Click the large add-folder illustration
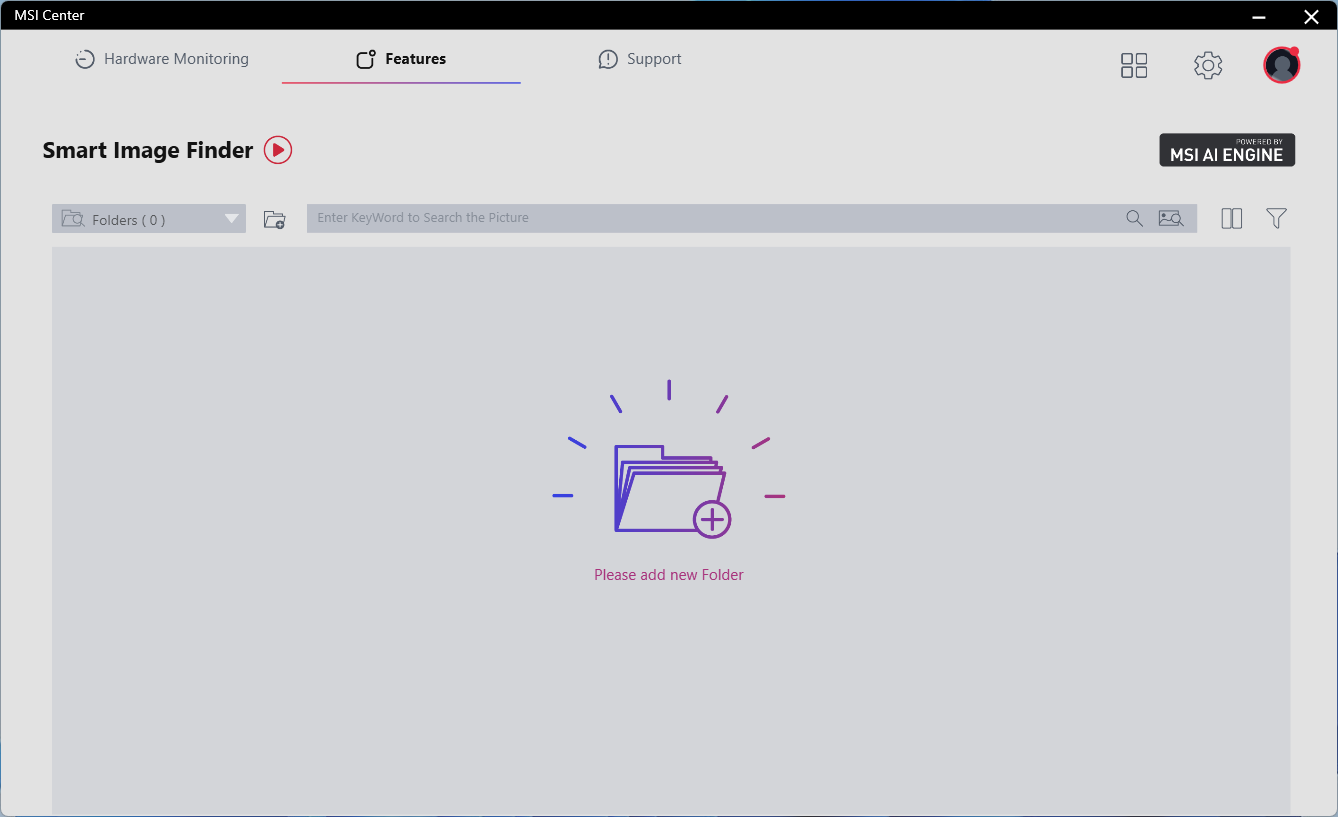Screen dimensions: 1338x817 pos(669,460)
